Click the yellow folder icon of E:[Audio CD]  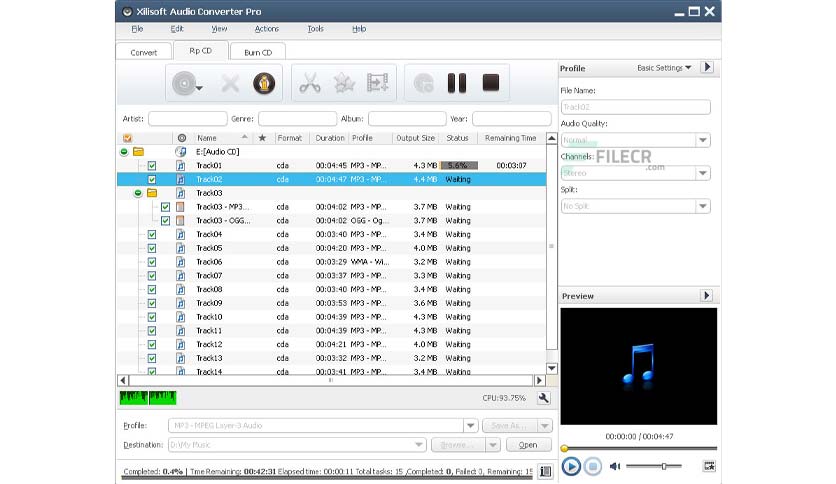tap(139, 152)
